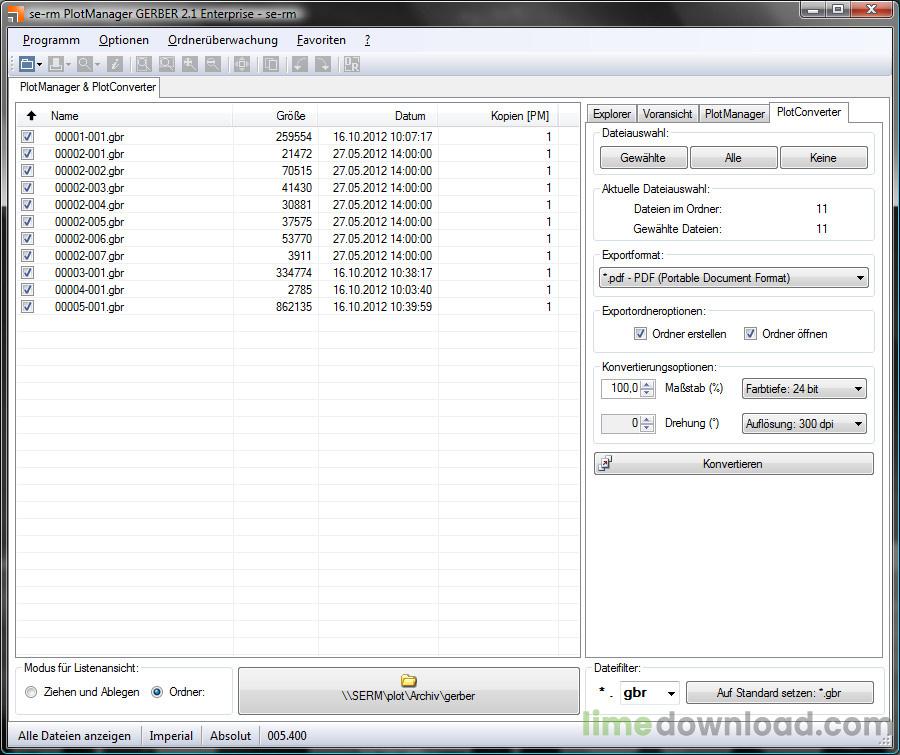The width and height of the screenshot is (900, 755).
Task: Uncheck the 00001-001.gbr checkbox
Action: coord(27,137)
